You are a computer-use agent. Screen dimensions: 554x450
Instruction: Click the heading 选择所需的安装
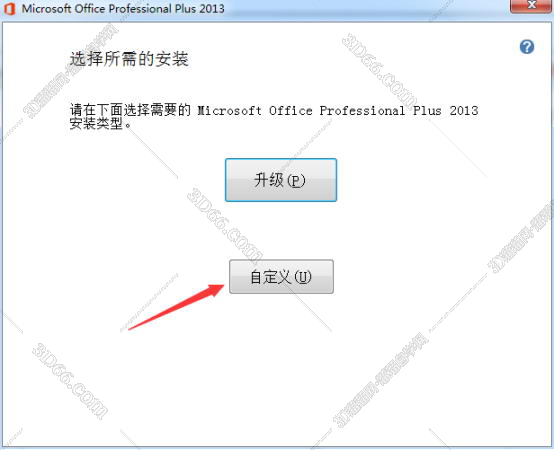tap(129, 59)
